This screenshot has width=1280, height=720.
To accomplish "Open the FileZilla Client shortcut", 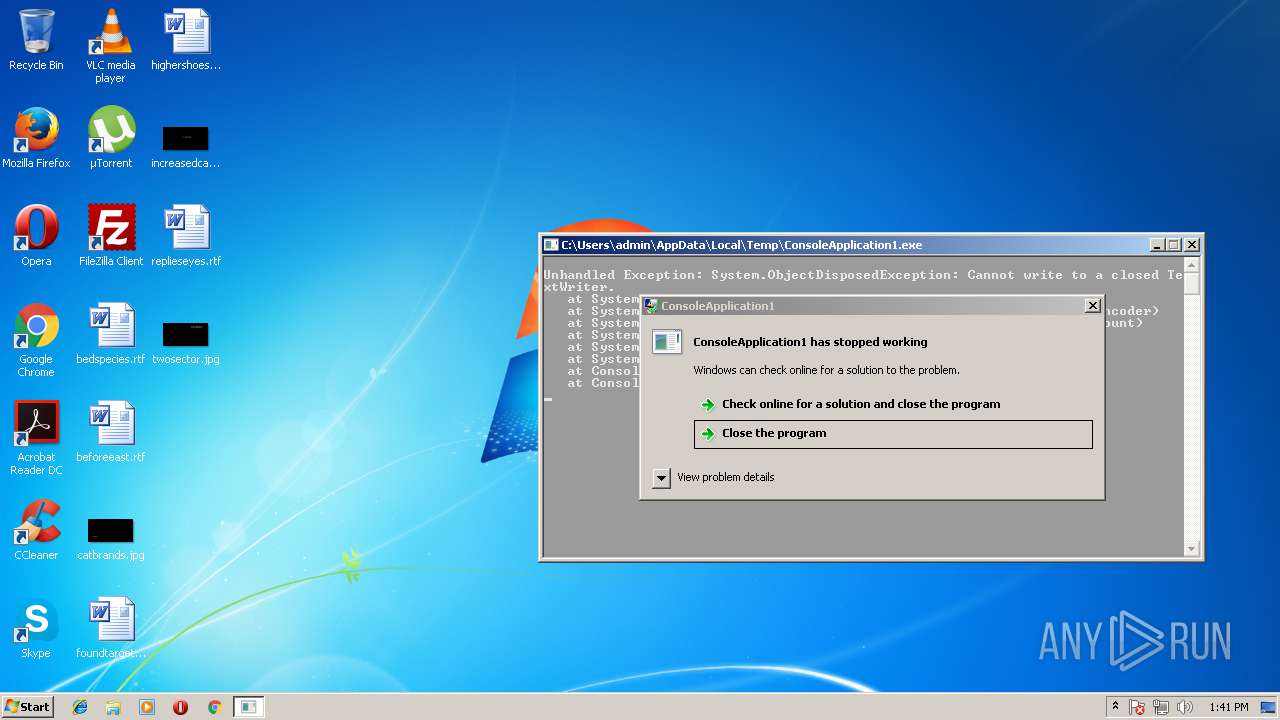I will [x=110, y=236].
